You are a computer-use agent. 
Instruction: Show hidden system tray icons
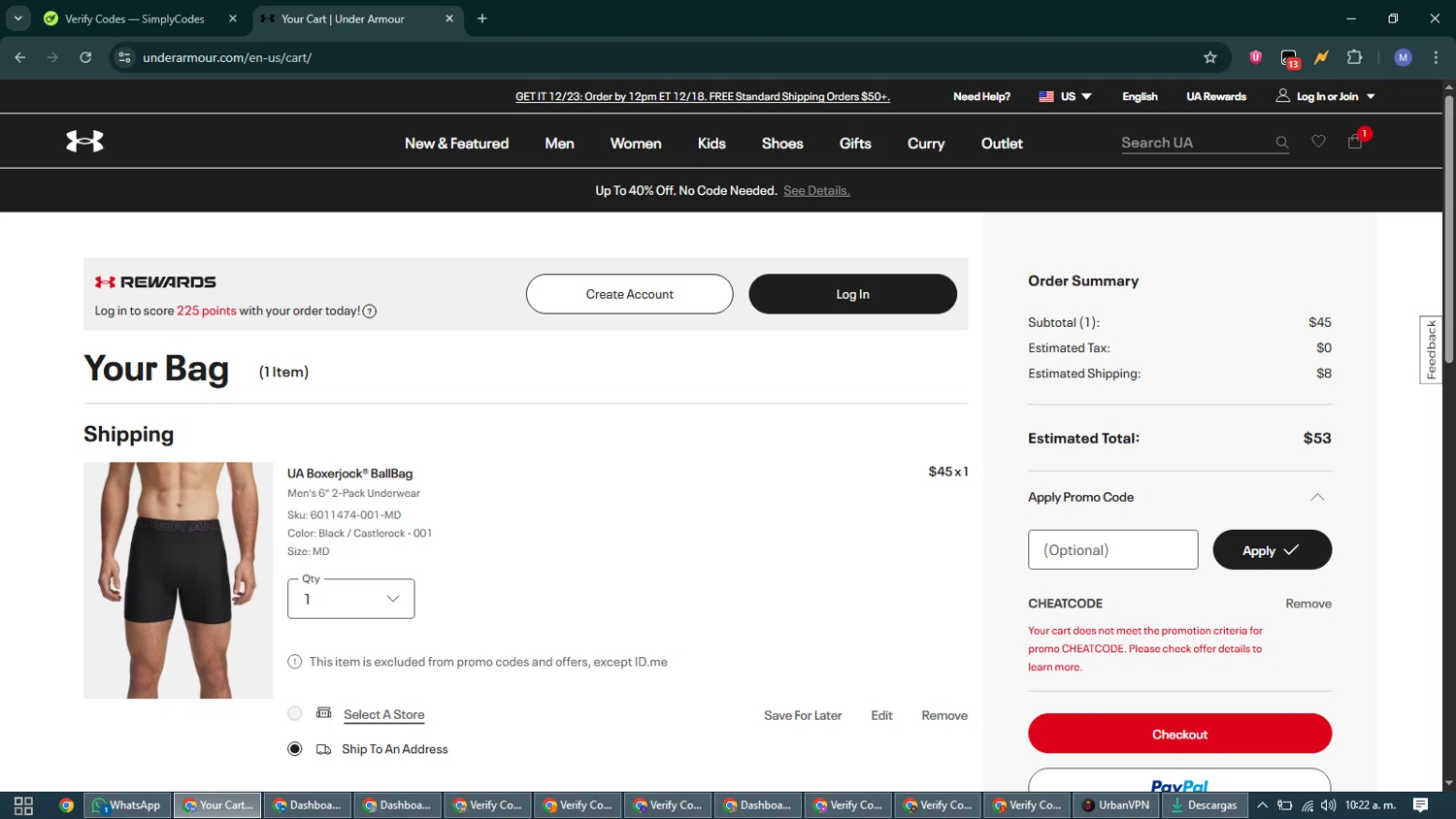(x=1262, y=805)
